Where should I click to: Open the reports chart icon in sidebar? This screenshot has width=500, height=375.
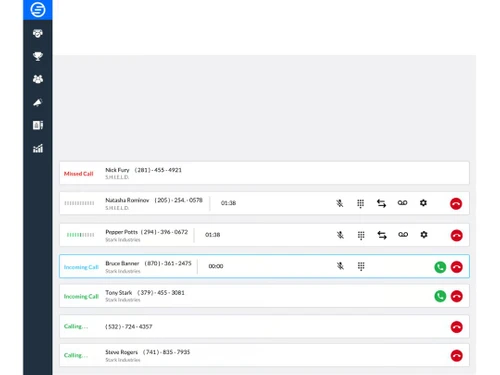[x=38, y=148]
